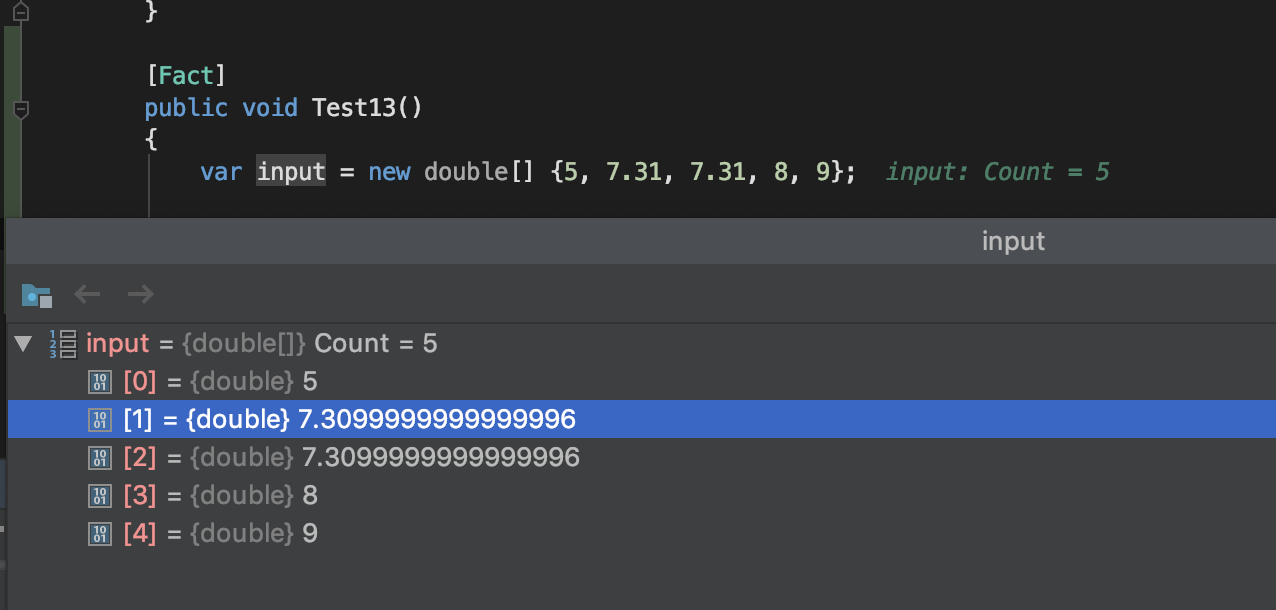Select array element [0] row

(x=300, y=381)
